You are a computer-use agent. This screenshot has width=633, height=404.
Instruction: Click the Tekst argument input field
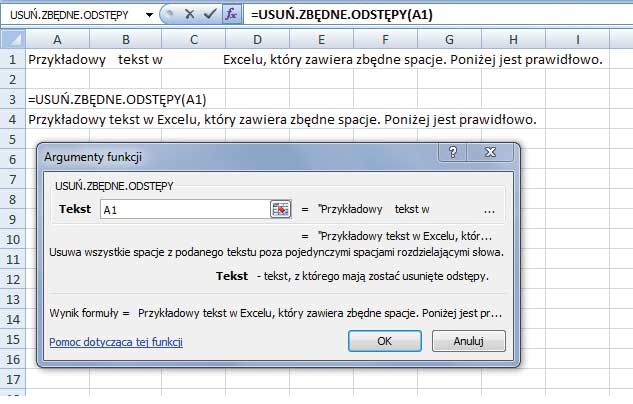(x=184, y=209)
